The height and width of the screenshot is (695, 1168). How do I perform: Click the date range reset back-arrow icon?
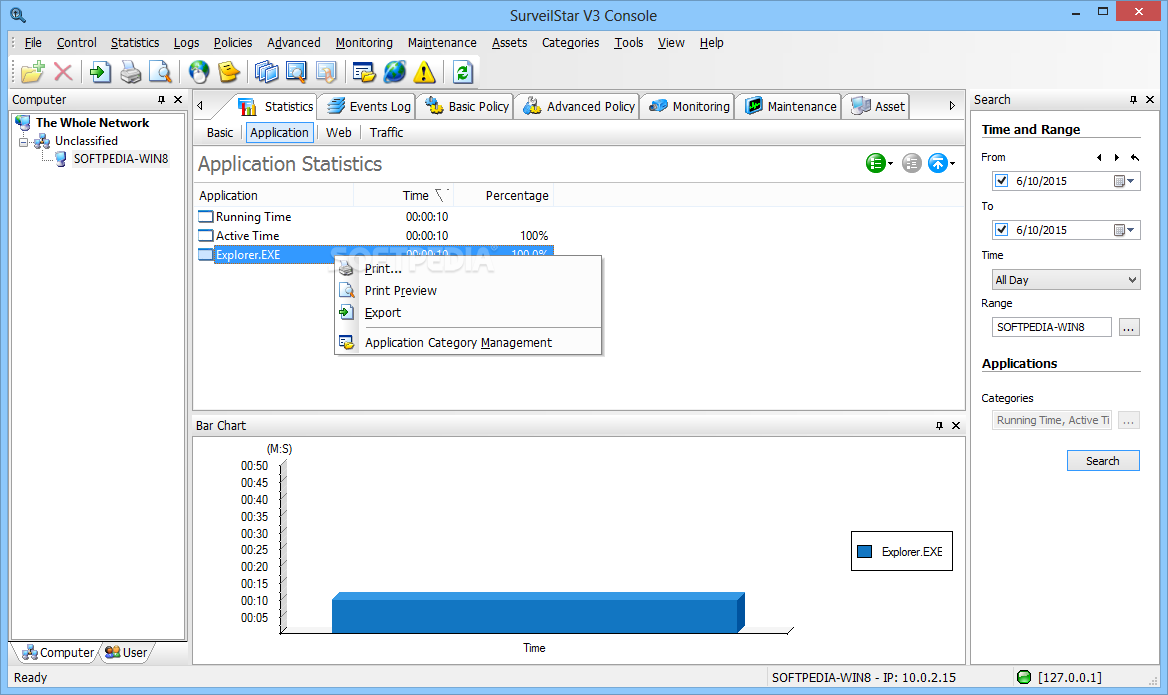[x=1134, y=157]
